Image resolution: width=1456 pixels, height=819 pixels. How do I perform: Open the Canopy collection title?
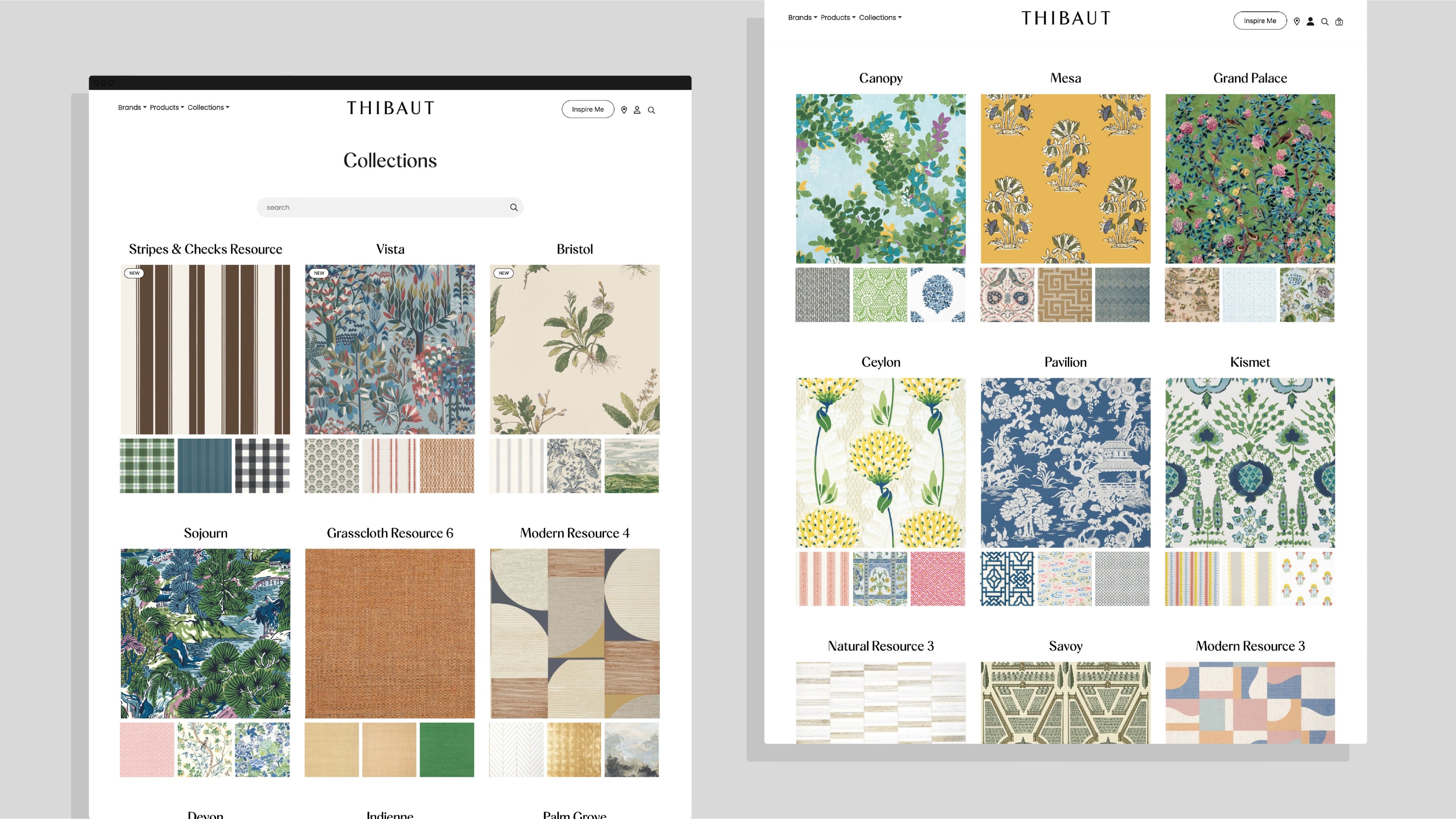tap(880, 78)
